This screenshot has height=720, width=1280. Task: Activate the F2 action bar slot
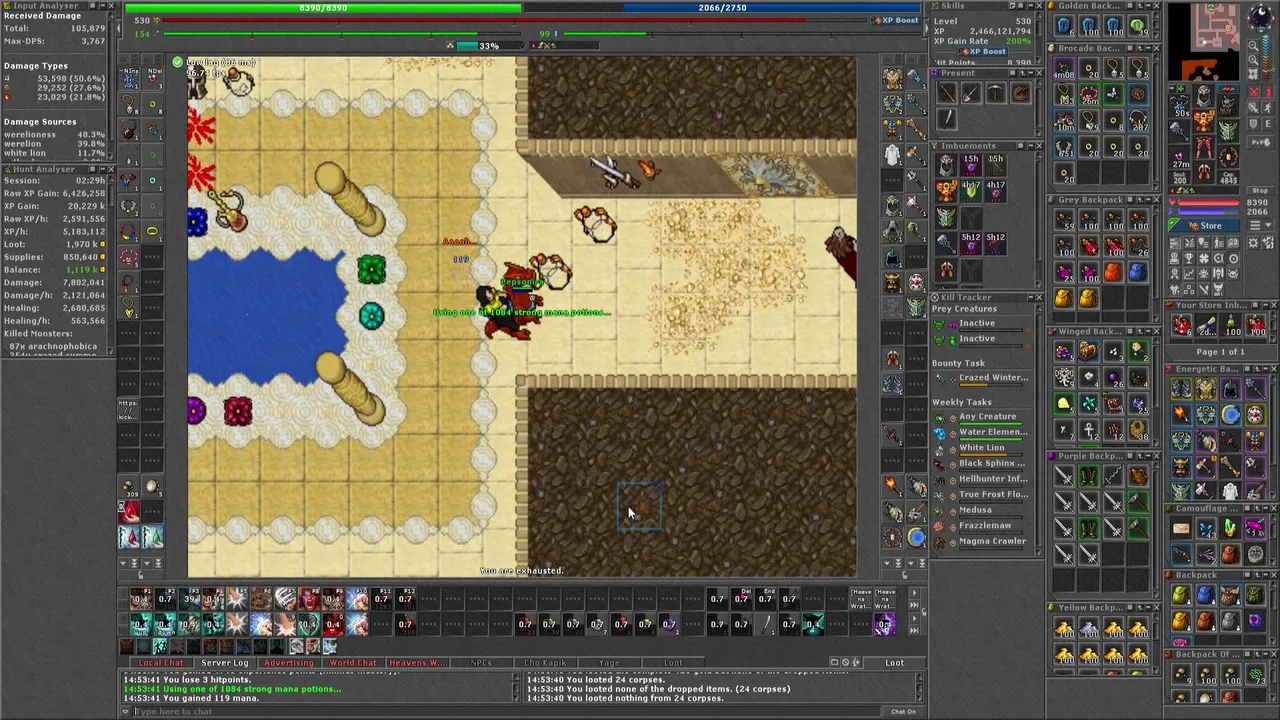click(165, 599)
